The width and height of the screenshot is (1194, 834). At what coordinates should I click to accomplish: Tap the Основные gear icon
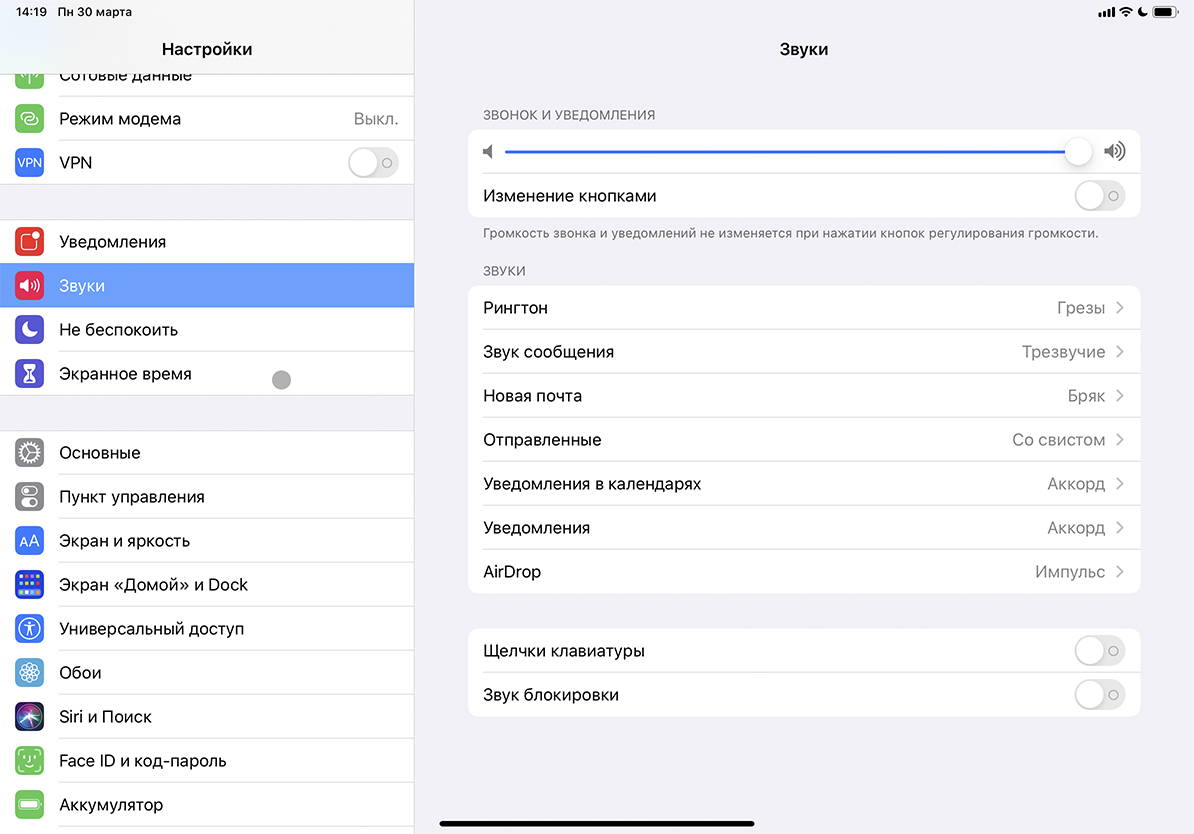(30, 452)
